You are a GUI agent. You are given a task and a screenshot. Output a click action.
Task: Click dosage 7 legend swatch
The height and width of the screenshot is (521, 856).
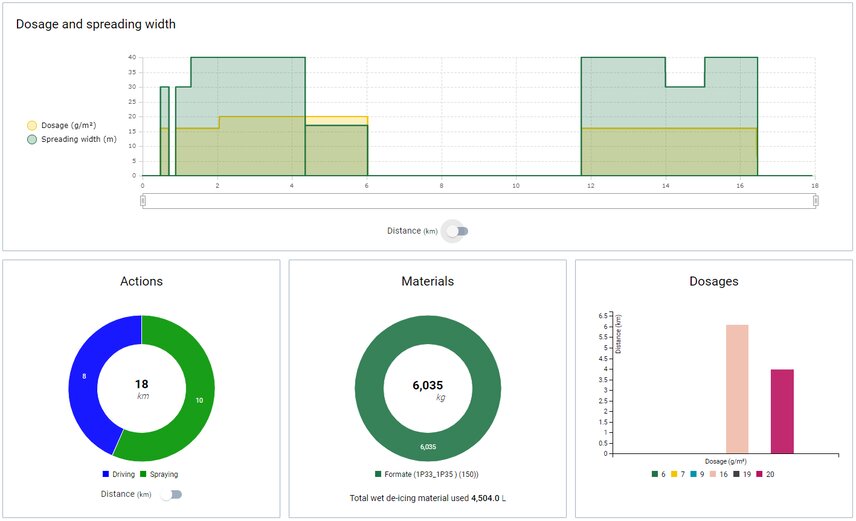pyautogui.click(x=677, y=474)
